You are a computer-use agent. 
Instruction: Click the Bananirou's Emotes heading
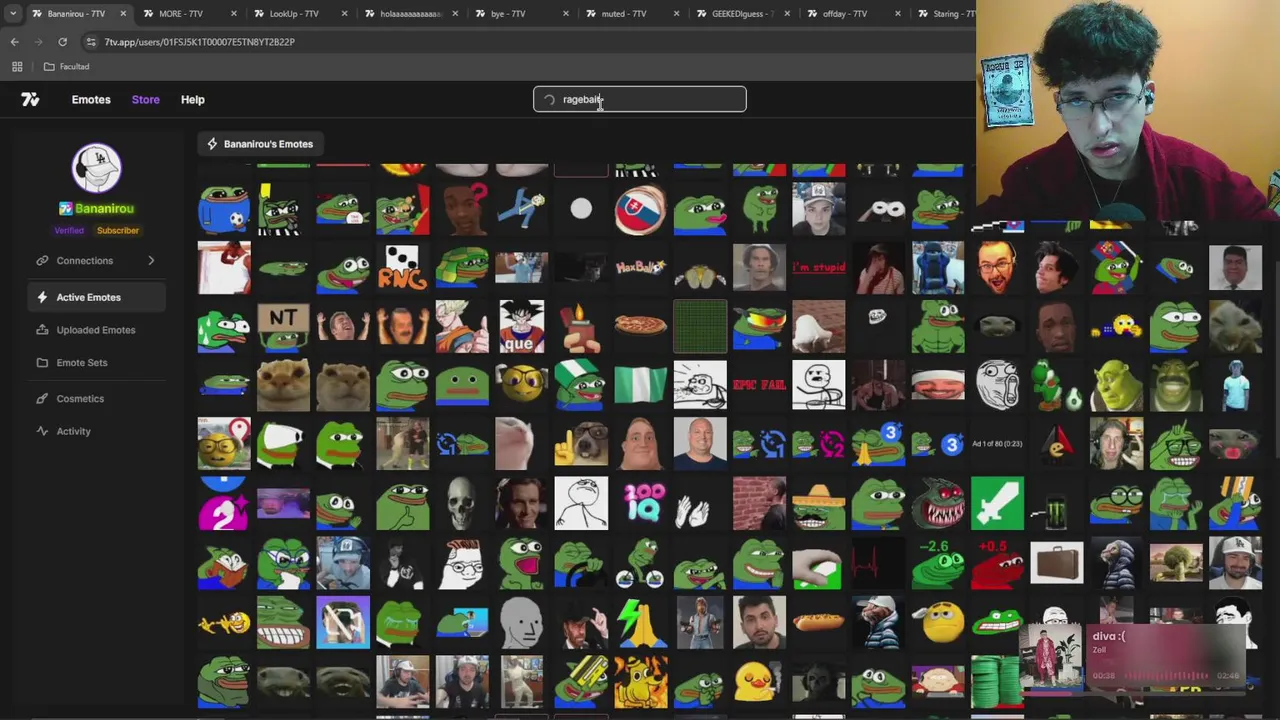pyautogui.click(x=260, y=144)
